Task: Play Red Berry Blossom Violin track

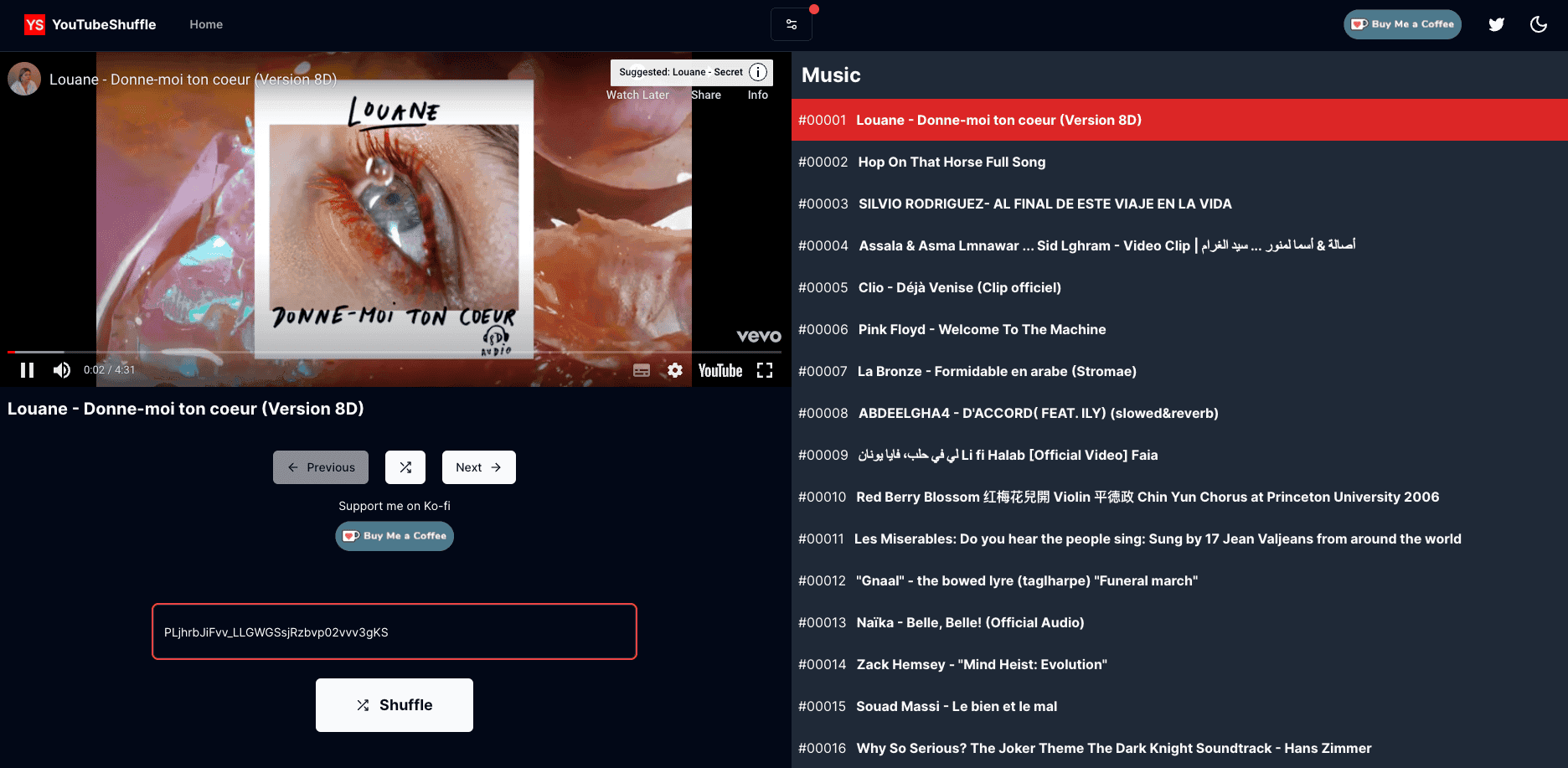Action: point(1179,497)
